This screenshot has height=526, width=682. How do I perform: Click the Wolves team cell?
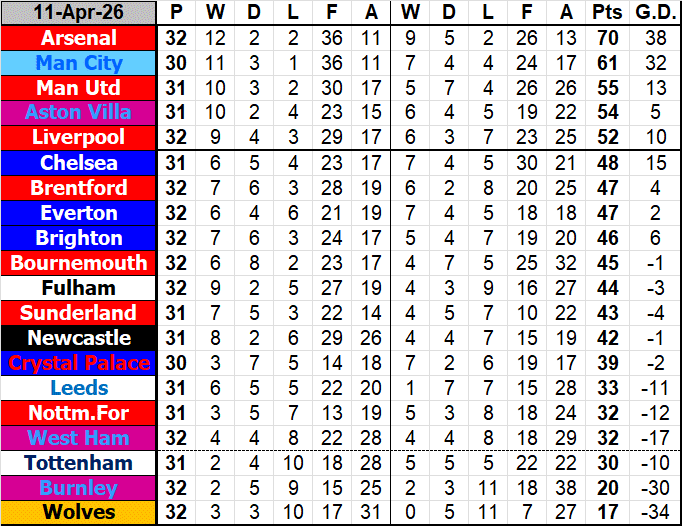pyautogui.click(x=79, y=513)
